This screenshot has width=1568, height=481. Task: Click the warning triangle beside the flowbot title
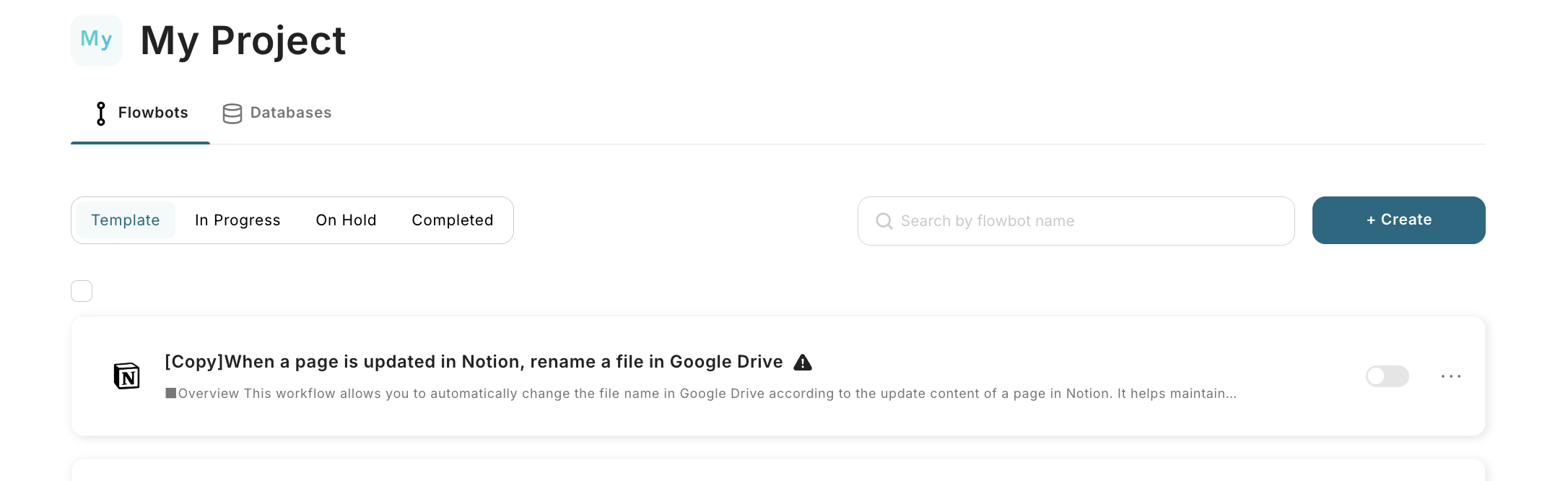(x=803, y=363)
